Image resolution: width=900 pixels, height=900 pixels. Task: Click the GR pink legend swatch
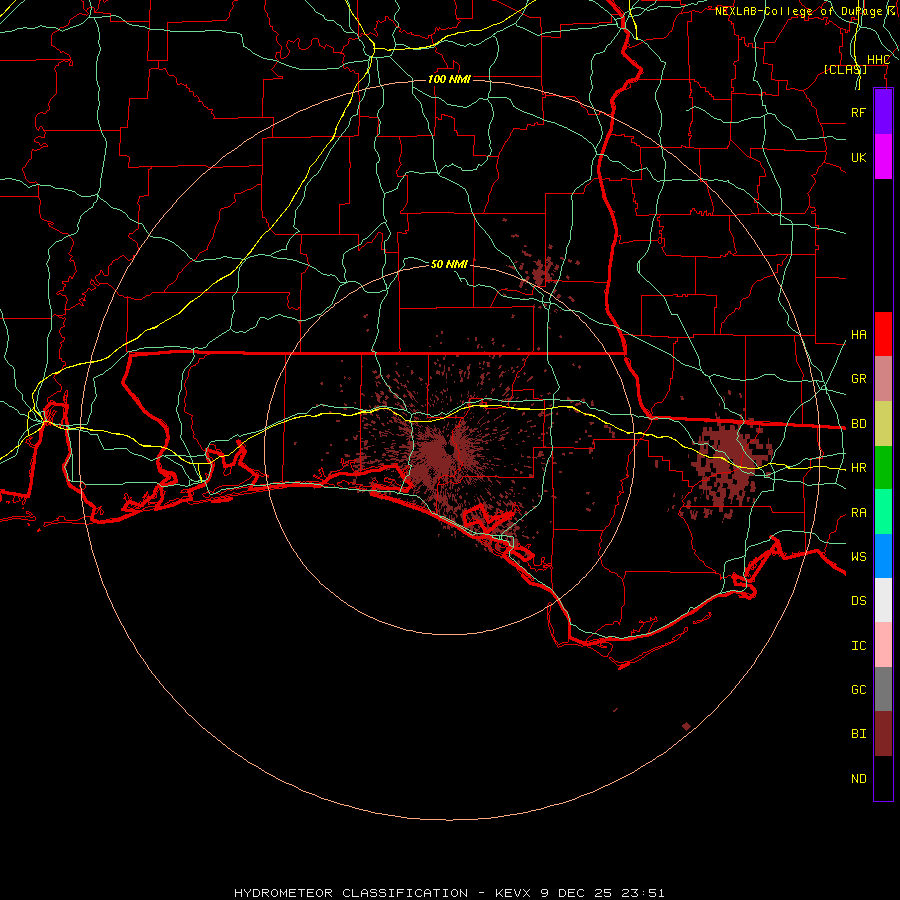coord(883,379)
